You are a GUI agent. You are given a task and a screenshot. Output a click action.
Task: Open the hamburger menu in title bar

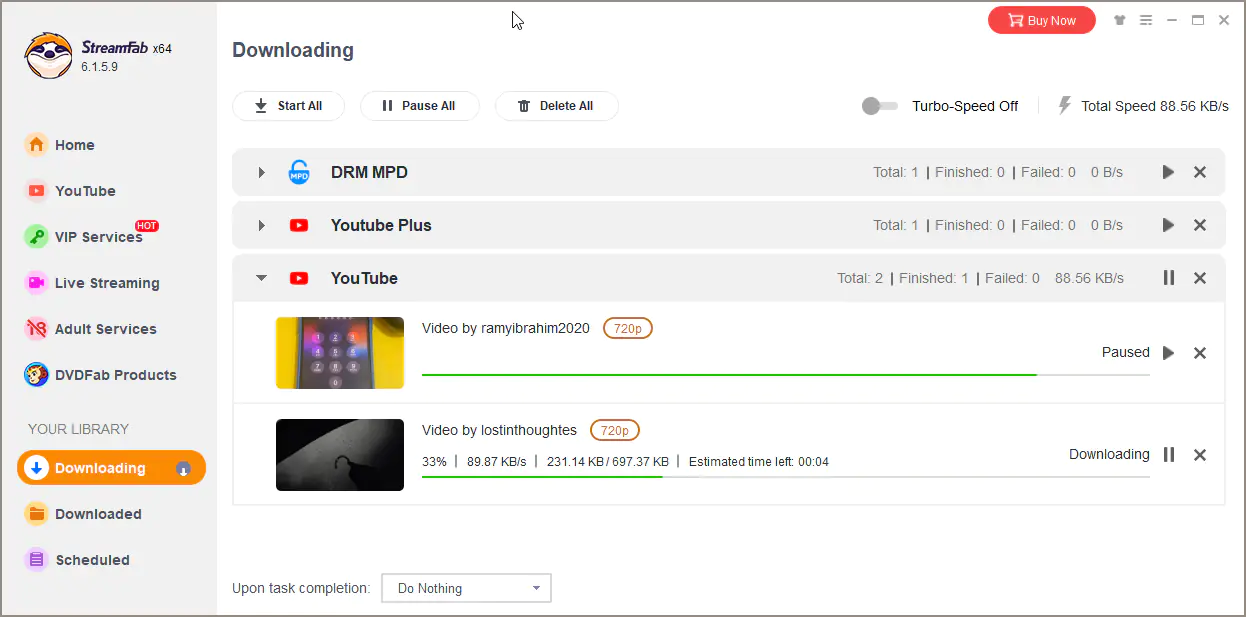tap(1146, 20)
